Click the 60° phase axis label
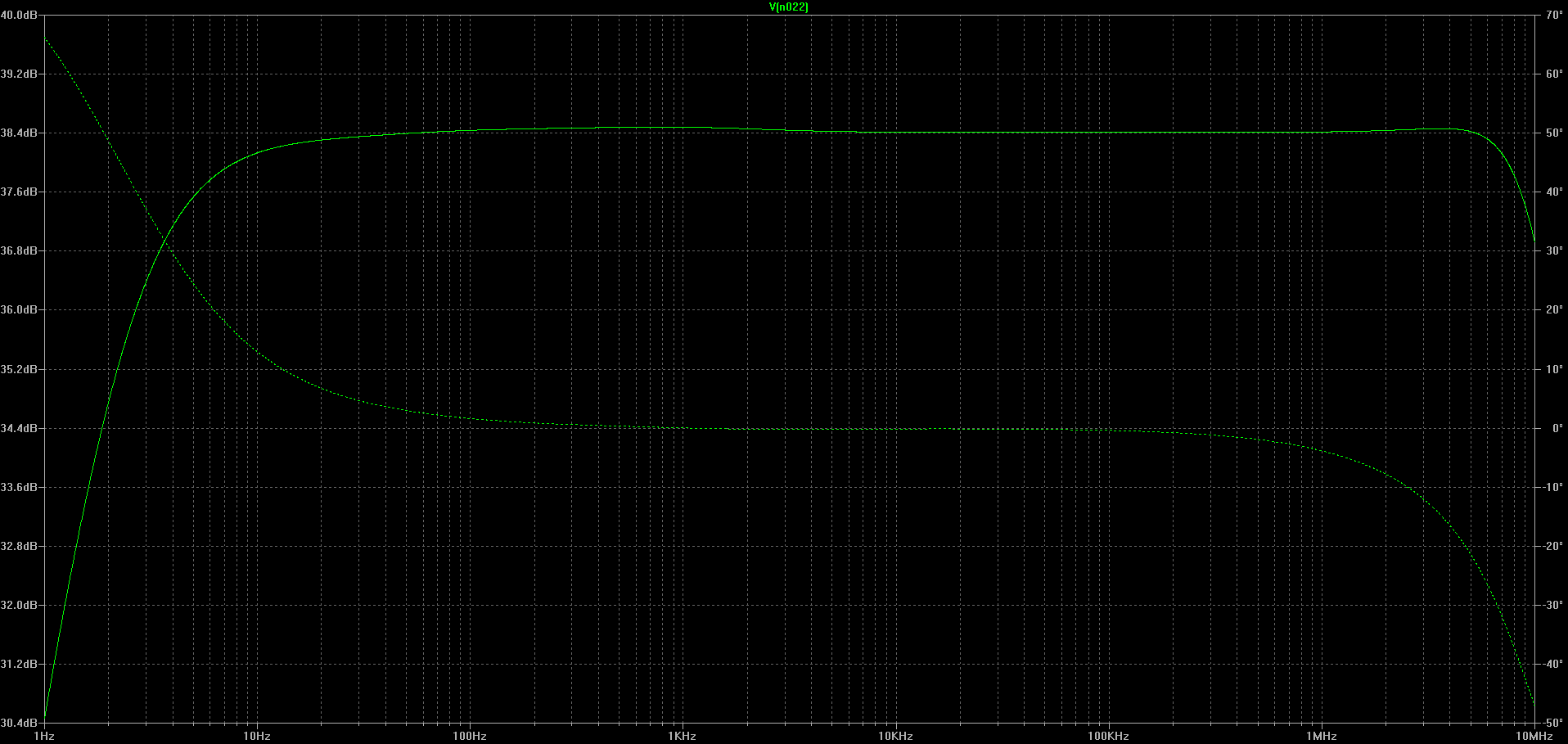Image resolution: width=1568 pixels, height=744 pixels. [x=1554, y=74]
